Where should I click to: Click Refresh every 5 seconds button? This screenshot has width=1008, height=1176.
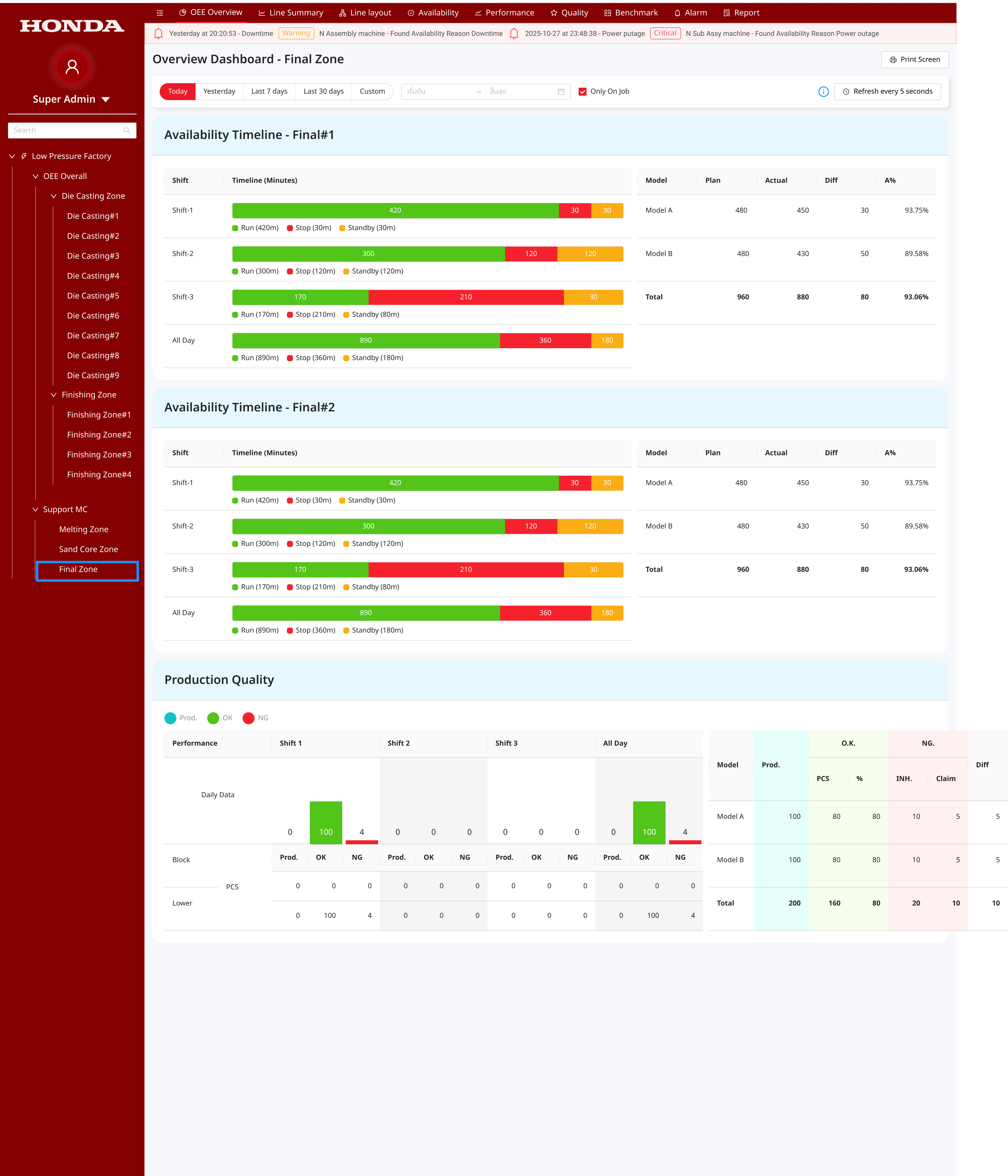[x=887, y=91]
